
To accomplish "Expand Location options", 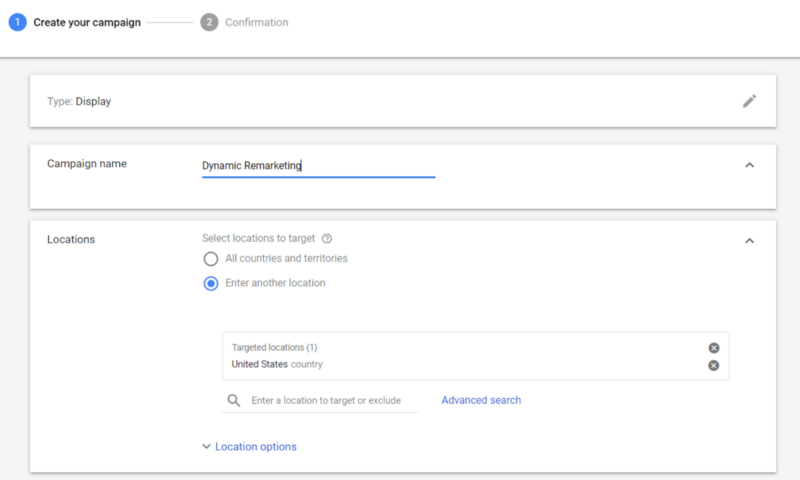I will point(249,446).
